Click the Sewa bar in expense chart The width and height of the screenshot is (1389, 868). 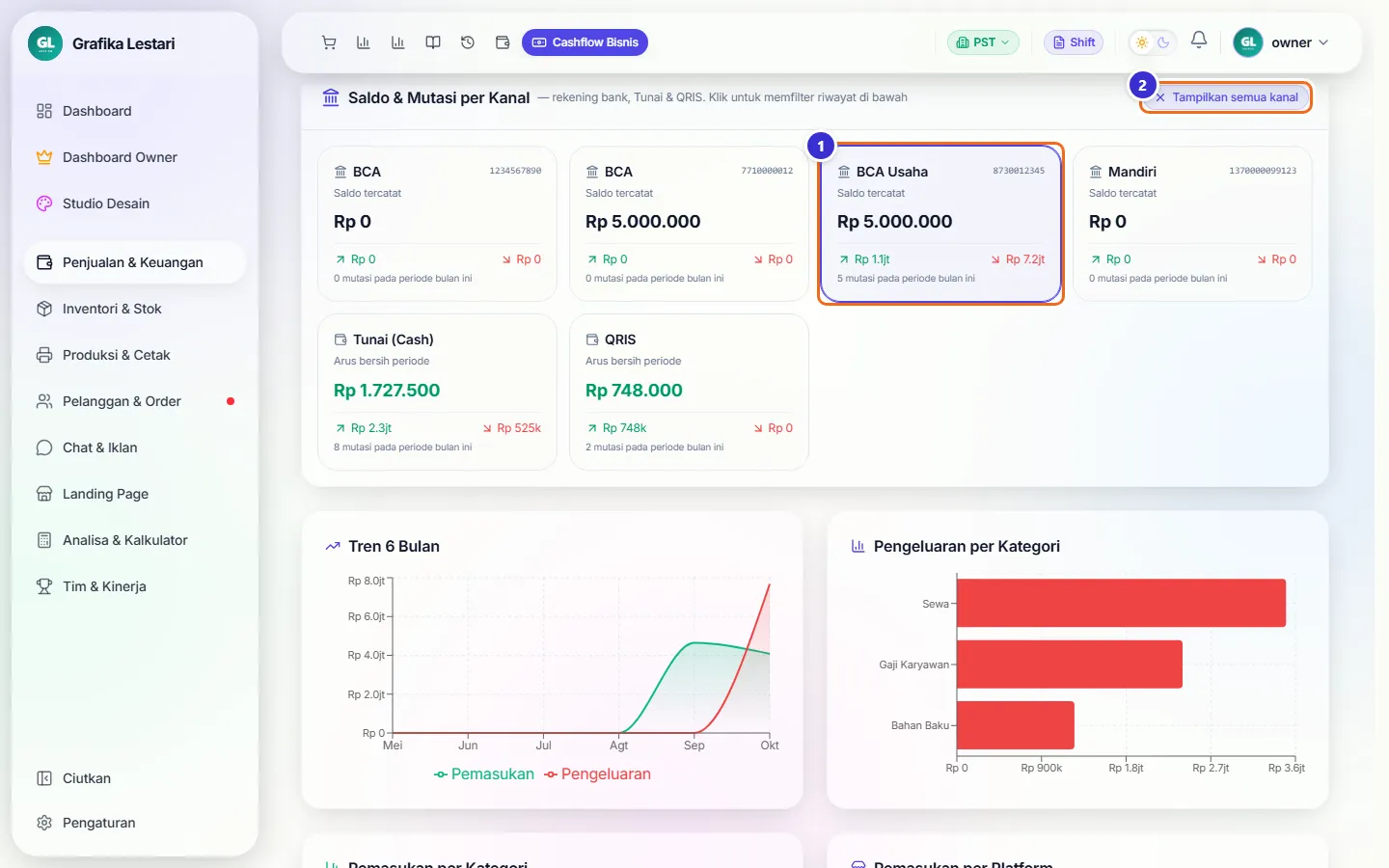pyautogui.click(x=1121, y=603)
